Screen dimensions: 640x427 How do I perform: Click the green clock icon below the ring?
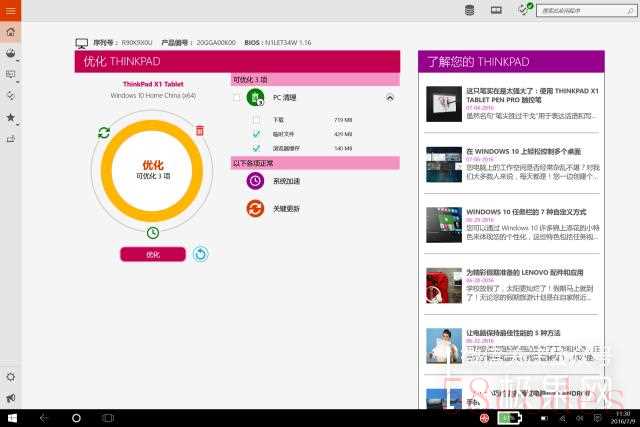[x=153, y=233]
